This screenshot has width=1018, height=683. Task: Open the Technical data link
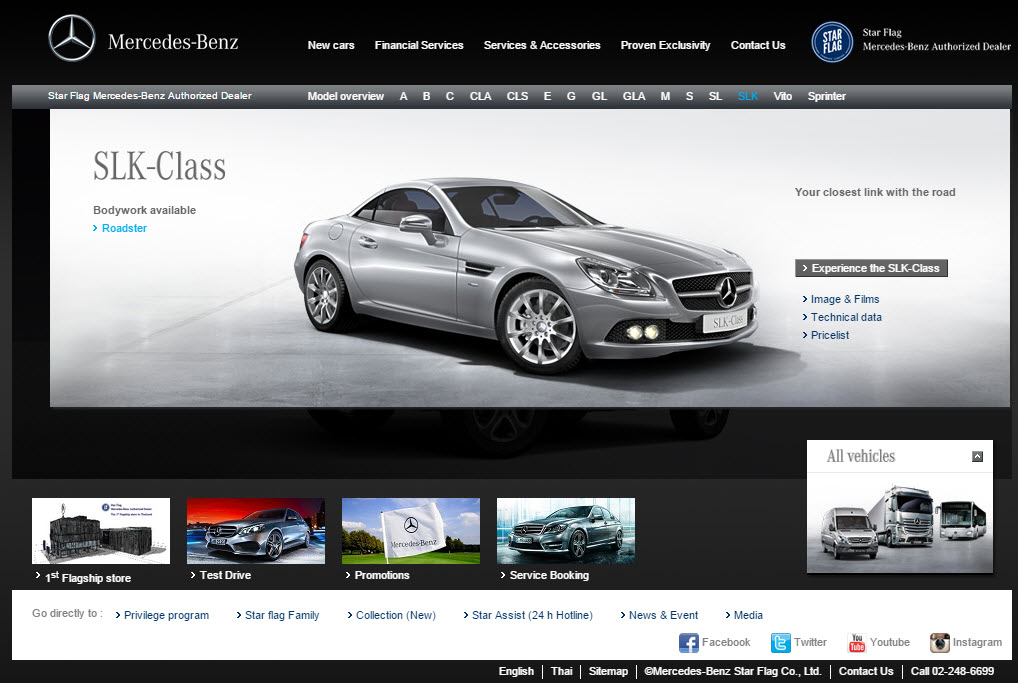tap(846, 317)
